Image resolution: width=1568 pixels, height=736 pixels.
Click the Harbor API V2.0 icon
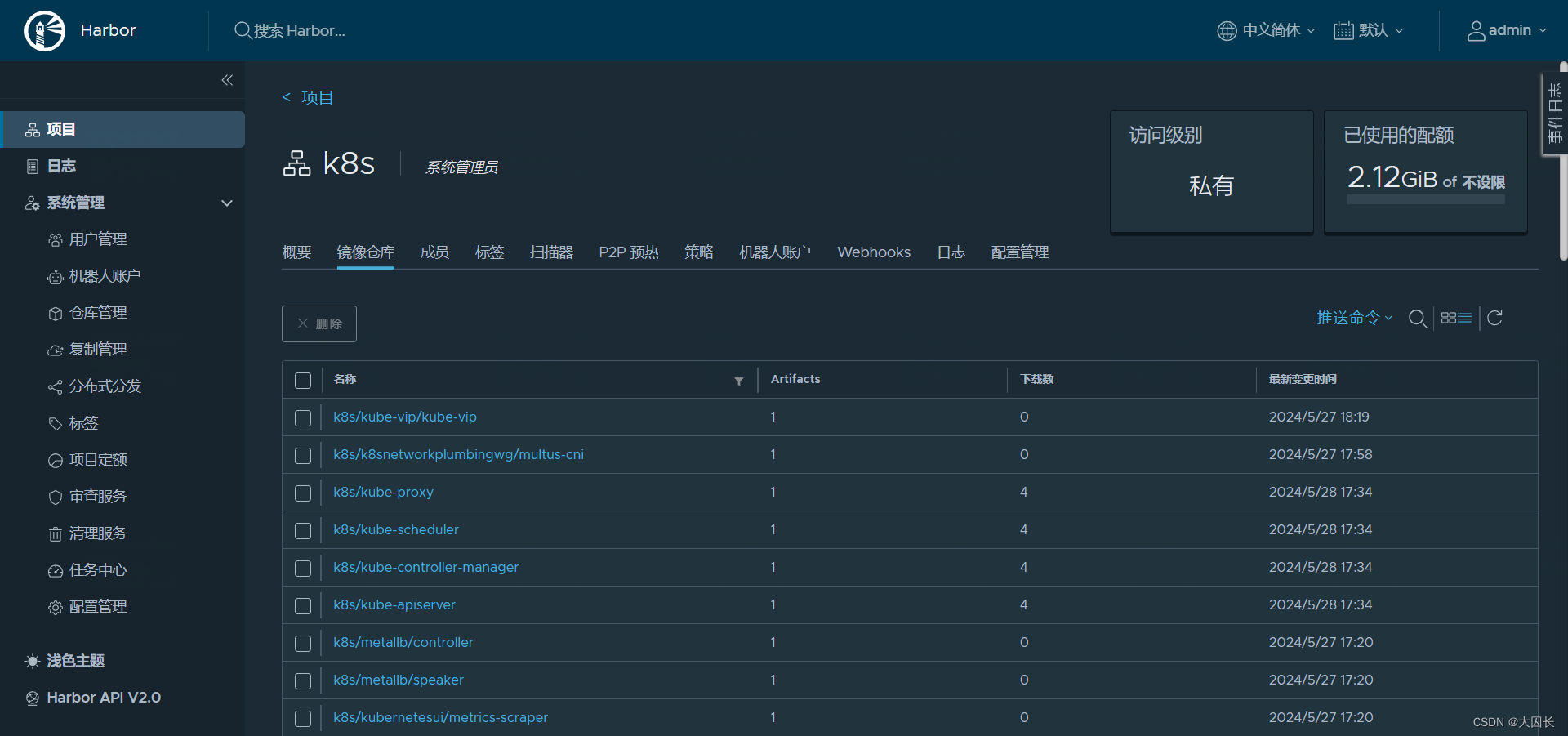33,698
